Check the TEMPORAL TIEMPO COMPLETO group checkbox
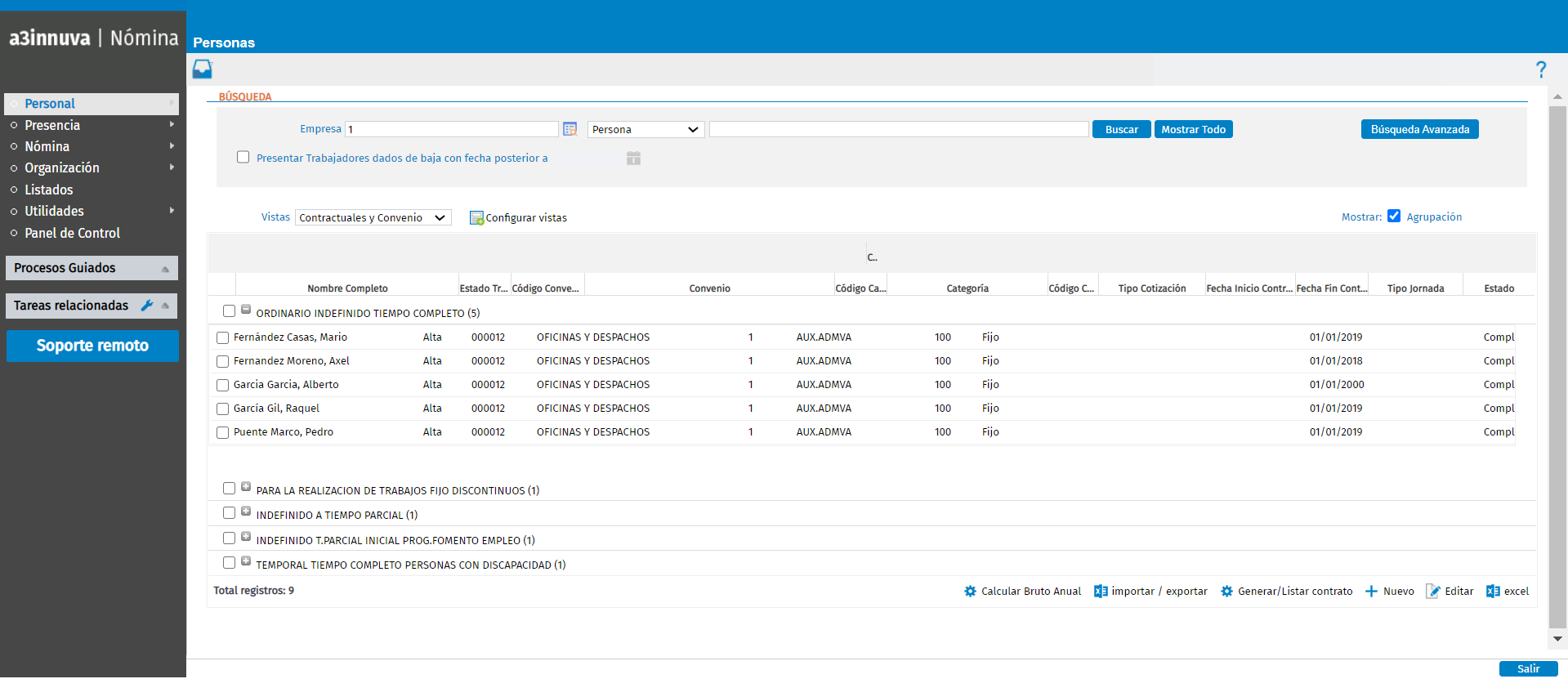 pyautogui.click(x=229, y=563)
